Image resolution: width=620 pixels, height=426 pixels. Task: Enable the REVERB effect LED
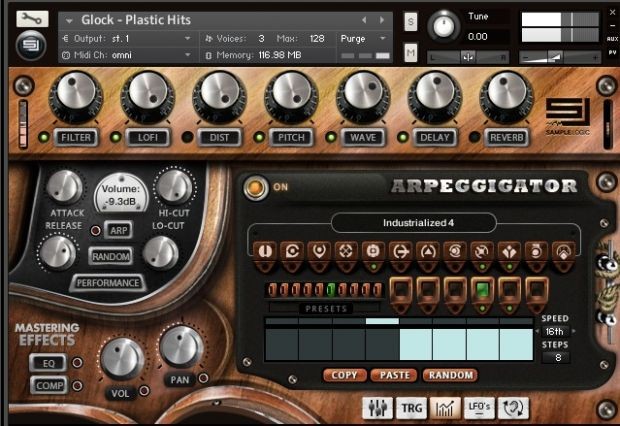tap(474, 137)
